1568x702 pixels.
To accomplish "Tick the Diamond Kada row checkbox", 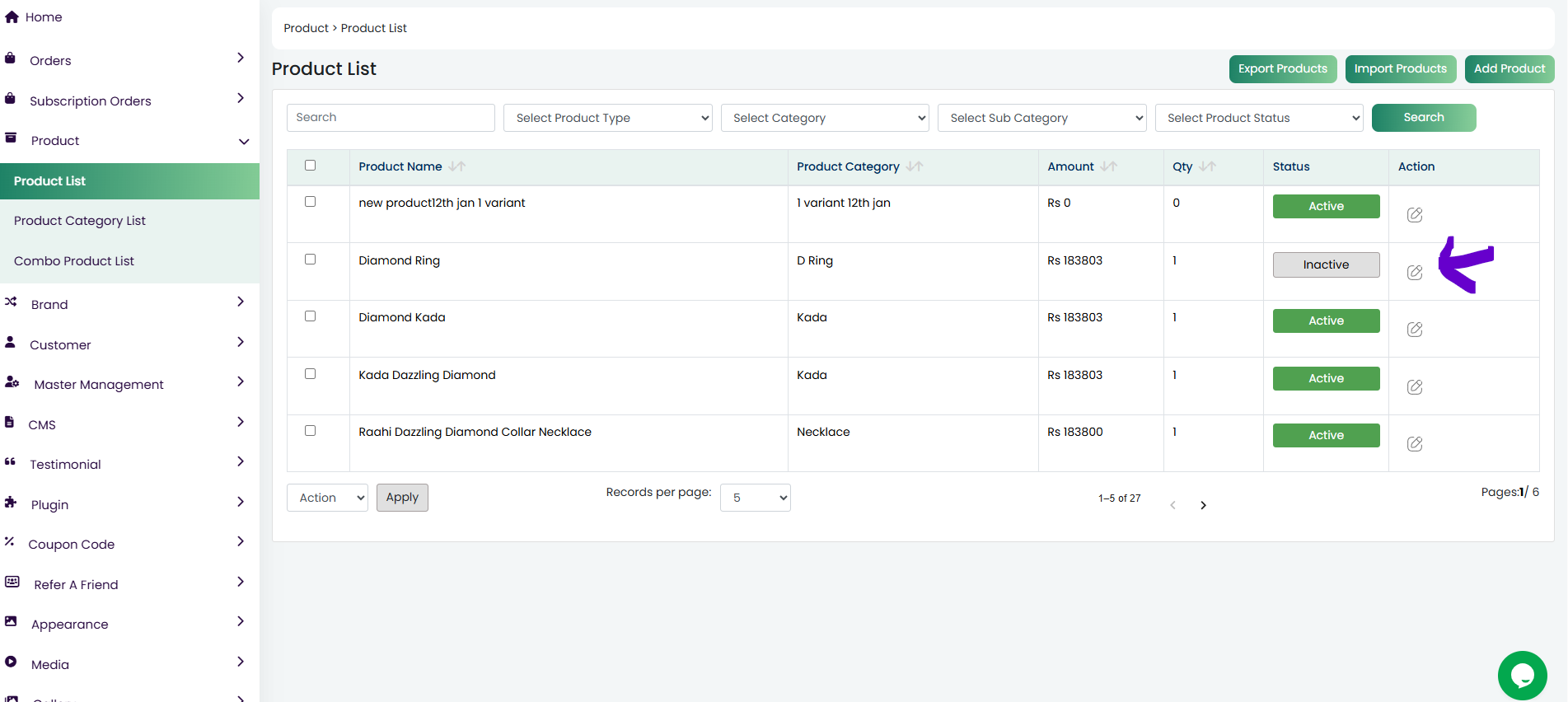I will click(x=311, y=316).
